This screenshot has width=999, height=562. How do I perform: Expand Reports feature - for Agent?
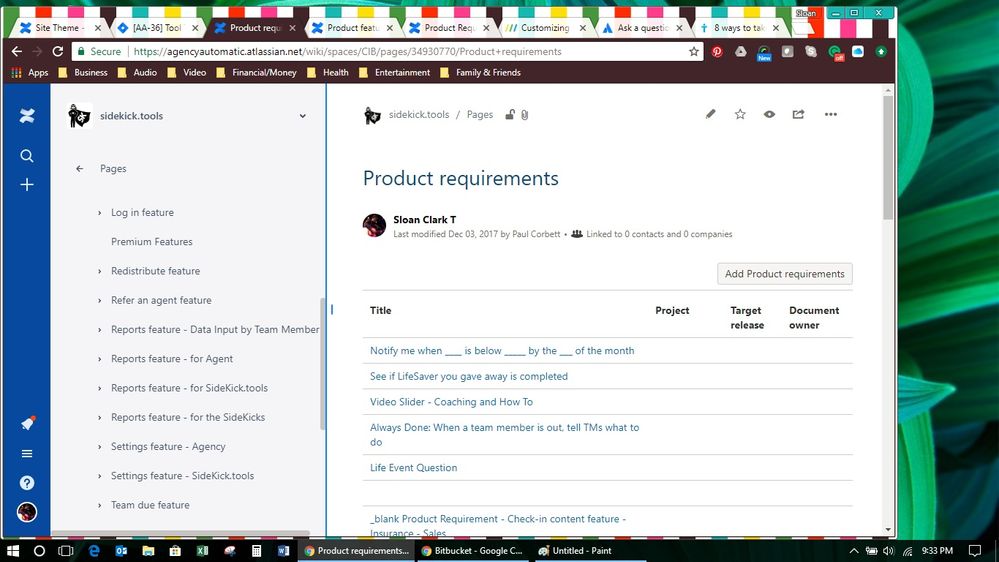click(x=99, y=359)
